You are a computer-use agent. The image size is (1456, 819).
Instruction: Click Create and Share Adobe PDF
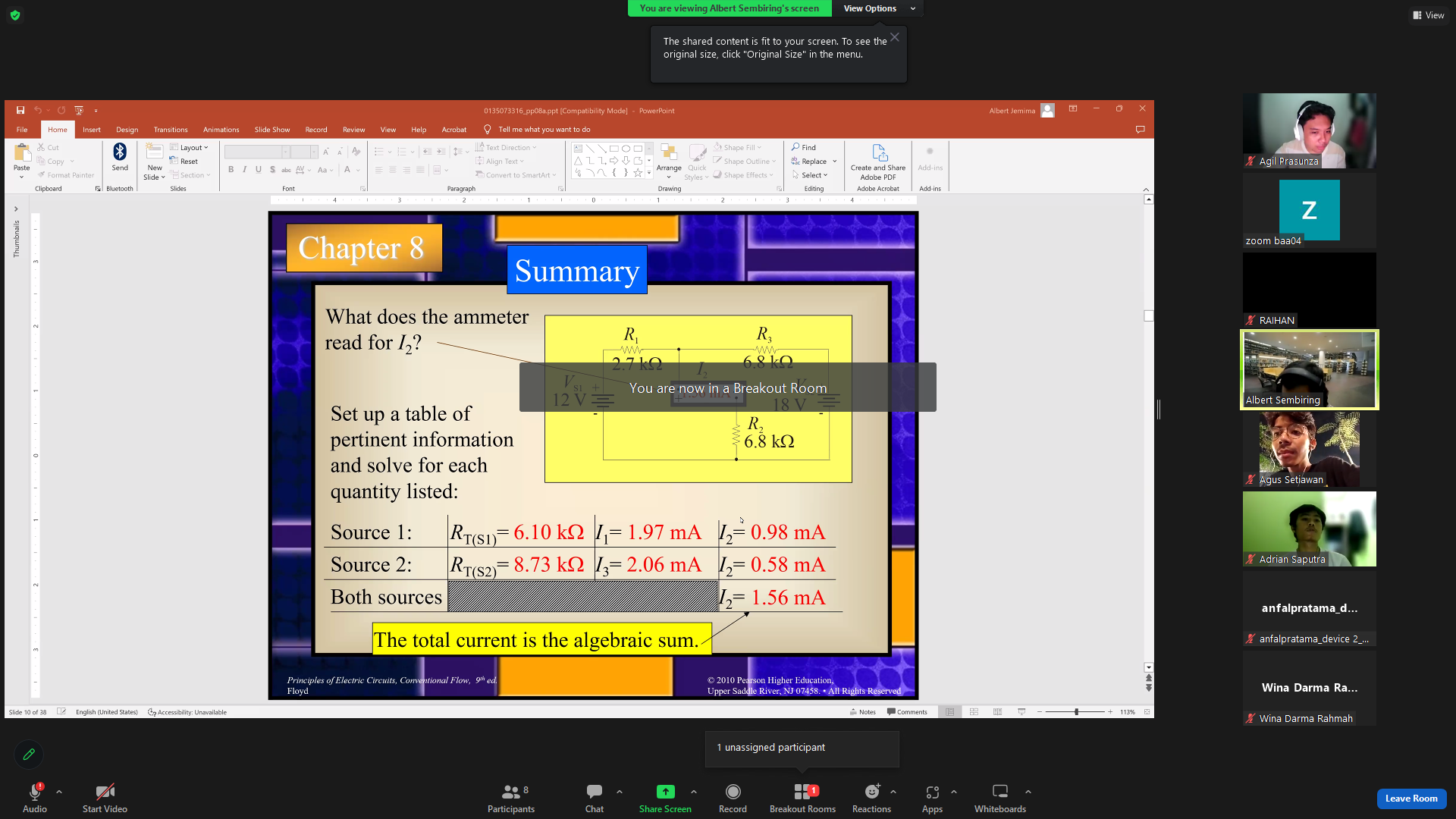pyautogui.click(x=878, y=162)
